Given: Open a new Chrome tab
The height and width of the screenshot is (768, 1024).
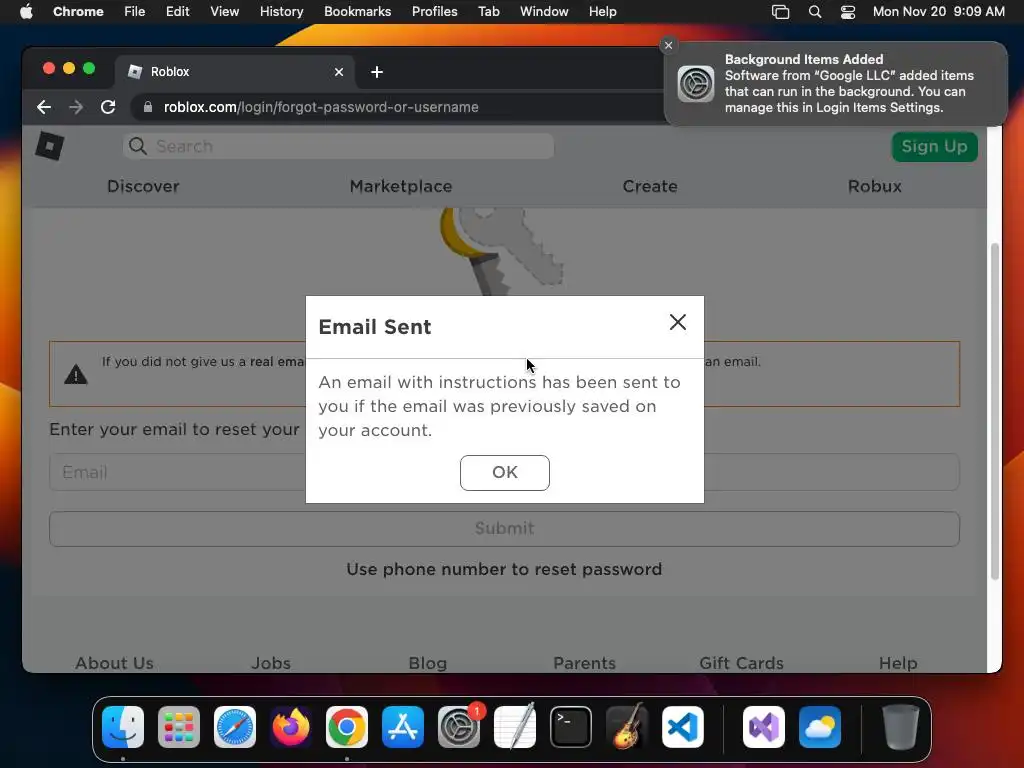Looking at the screenshot, I should tap(377, 72).
